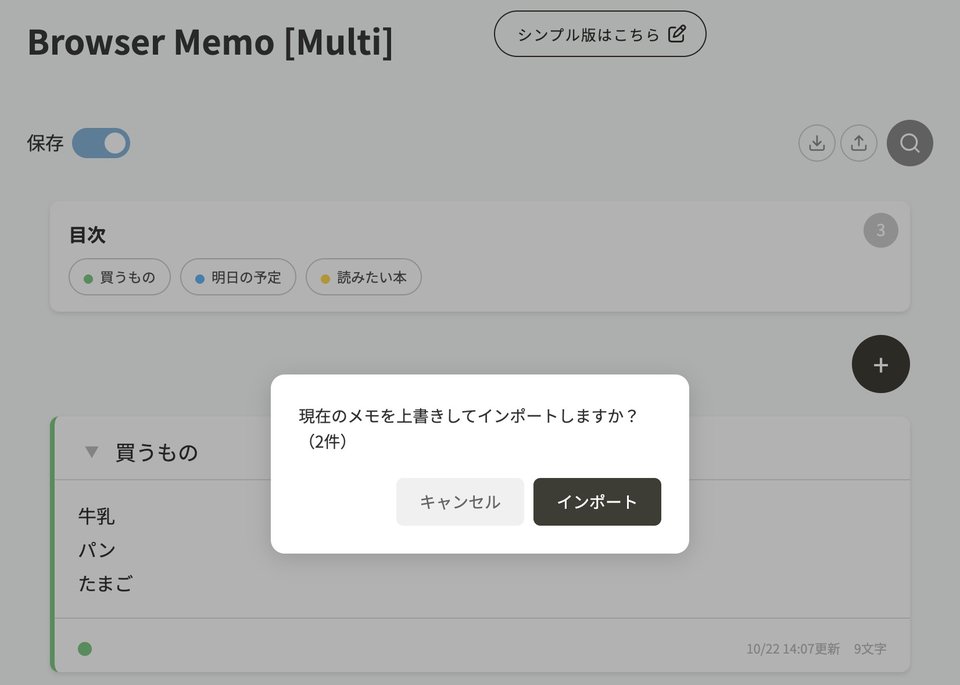Click the memo count badge 3
This screenshot has width=960, height=685.
[880, 230]
